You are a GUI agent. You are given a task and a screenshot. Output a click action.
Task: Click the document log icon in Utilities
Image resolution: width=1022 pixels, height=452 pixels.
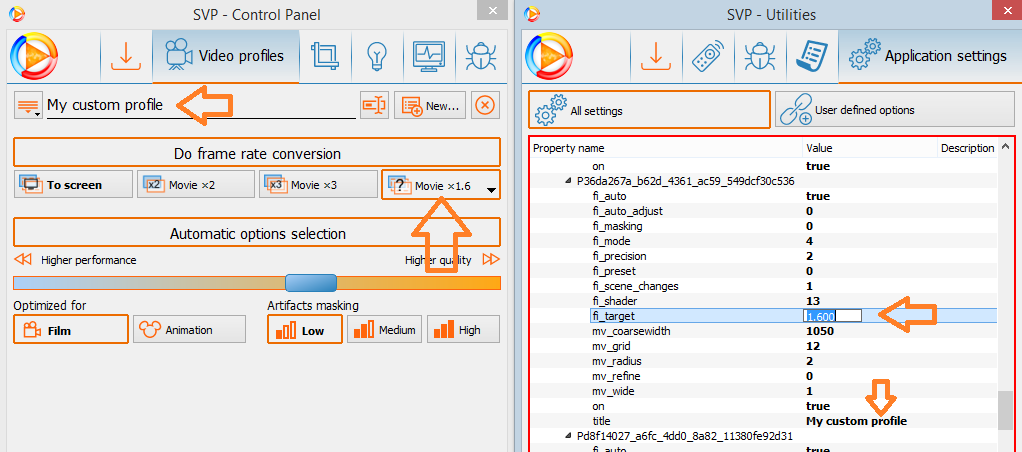click(x=809, y=56)
